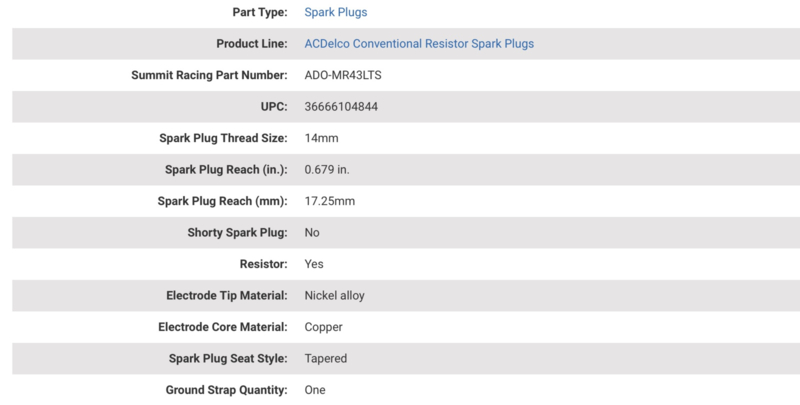Click the 0.679 in. reach value
Image resolution: width=800 pixels, height=405 pixels.
pos(327,170)
